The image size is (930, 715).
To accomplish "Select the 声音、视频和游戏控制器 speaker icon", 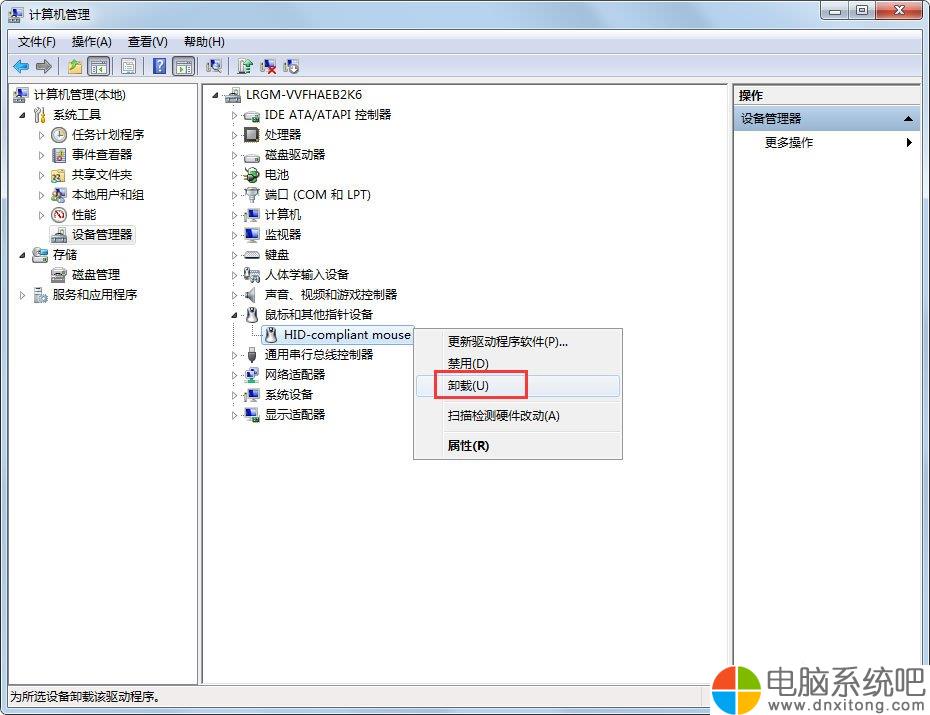I will [x=251, y=295].
